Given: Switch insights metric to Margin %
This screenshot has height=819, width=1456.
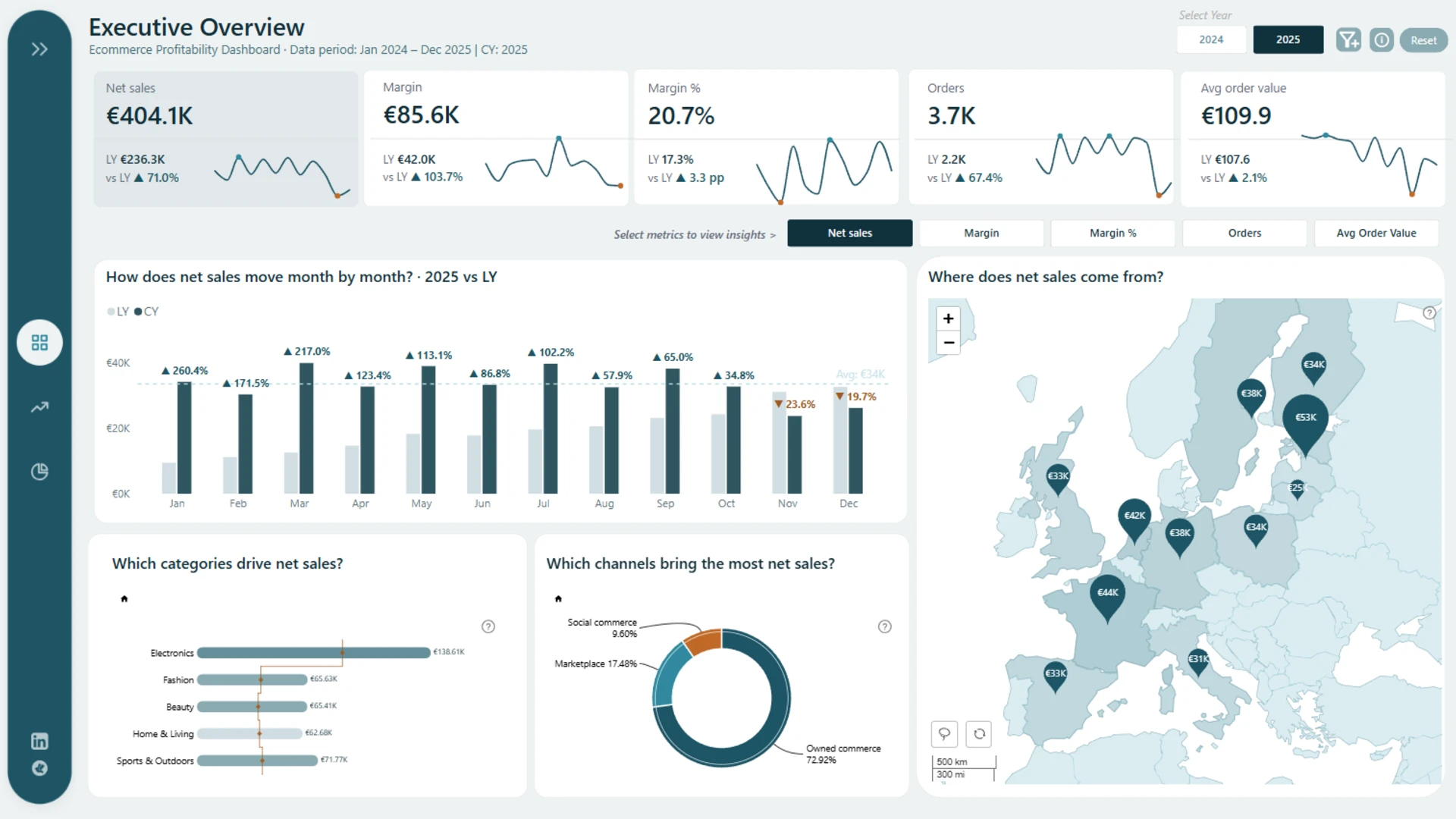Looking at the screenshot, I should (x=1112, y=233).
